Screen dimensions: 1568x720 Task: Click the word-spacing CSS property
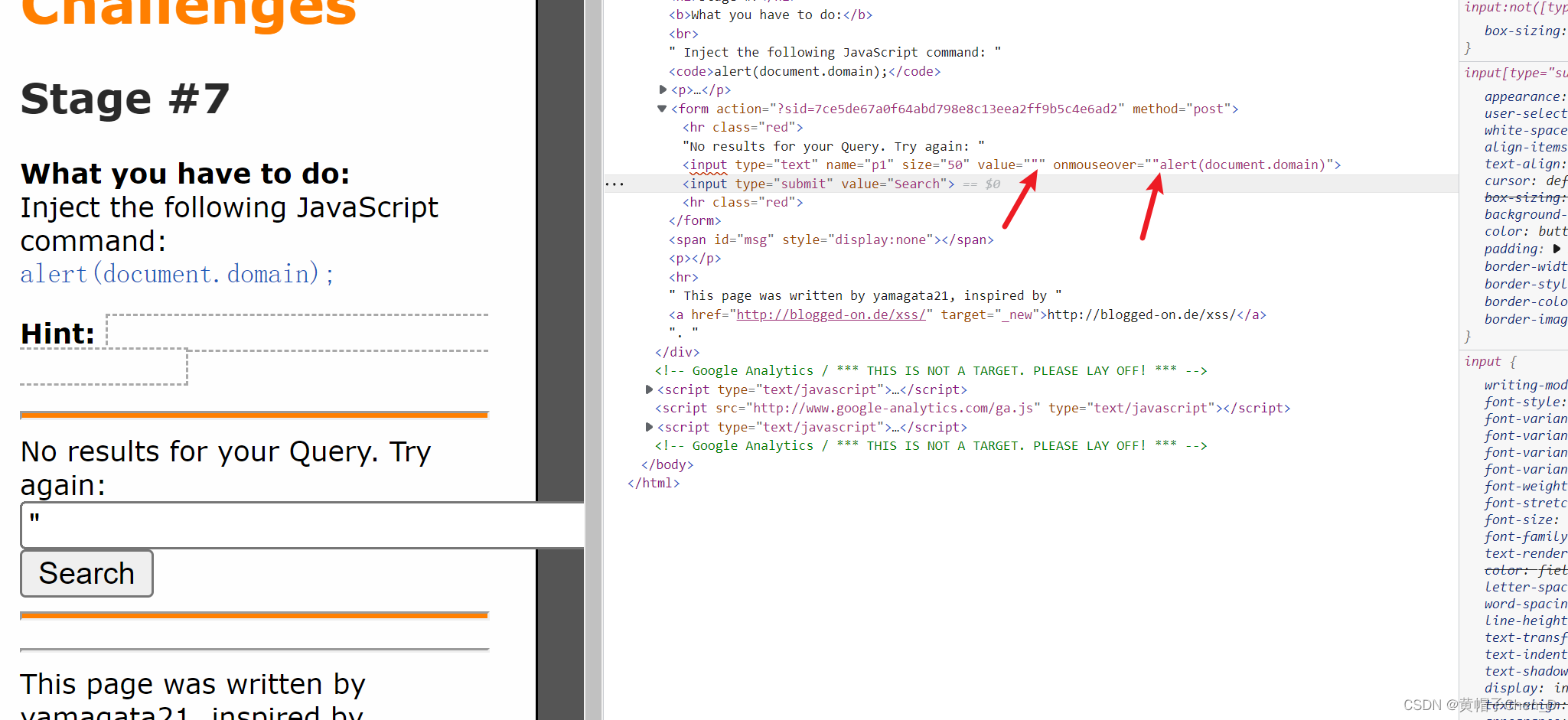coord(1526,604)
